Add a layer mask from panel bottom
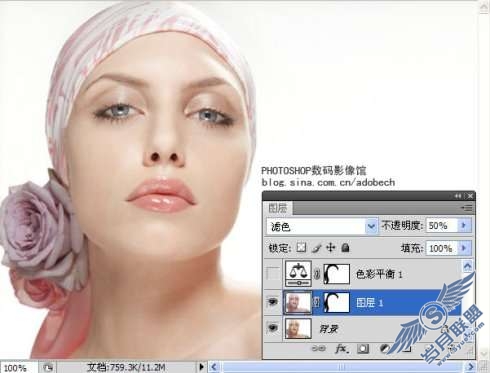This screenshot has height=373, width=490. (363, 349)
